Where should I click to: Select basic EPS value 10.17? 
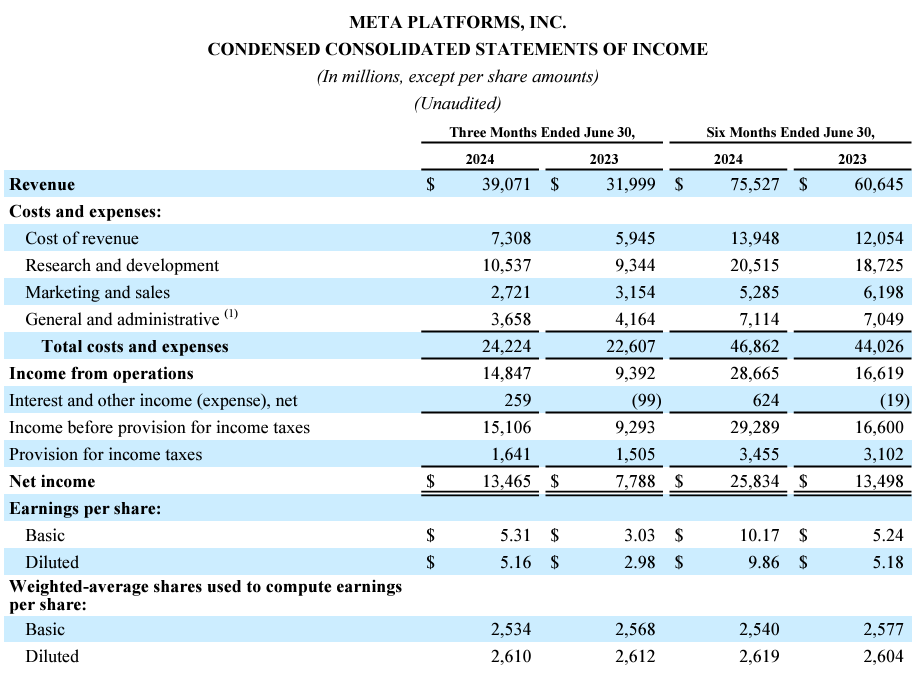[x=759, y=536]
